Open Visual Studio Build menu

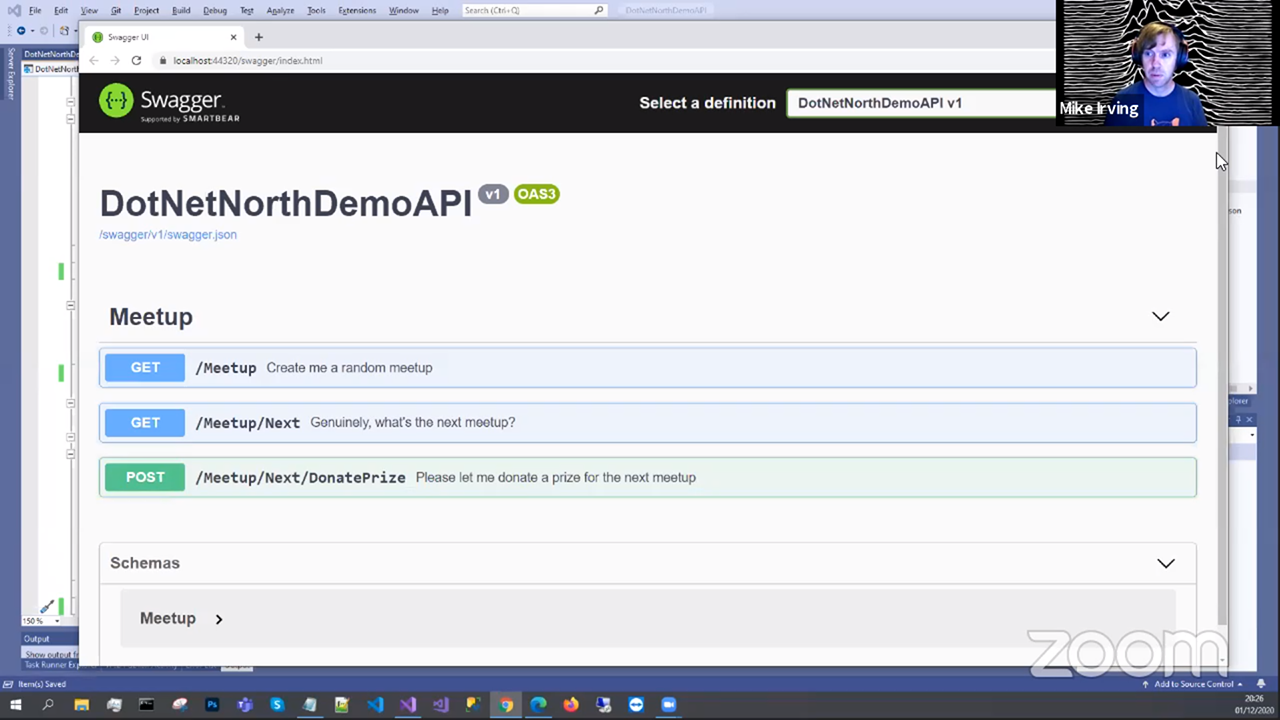tap(181, 10)
